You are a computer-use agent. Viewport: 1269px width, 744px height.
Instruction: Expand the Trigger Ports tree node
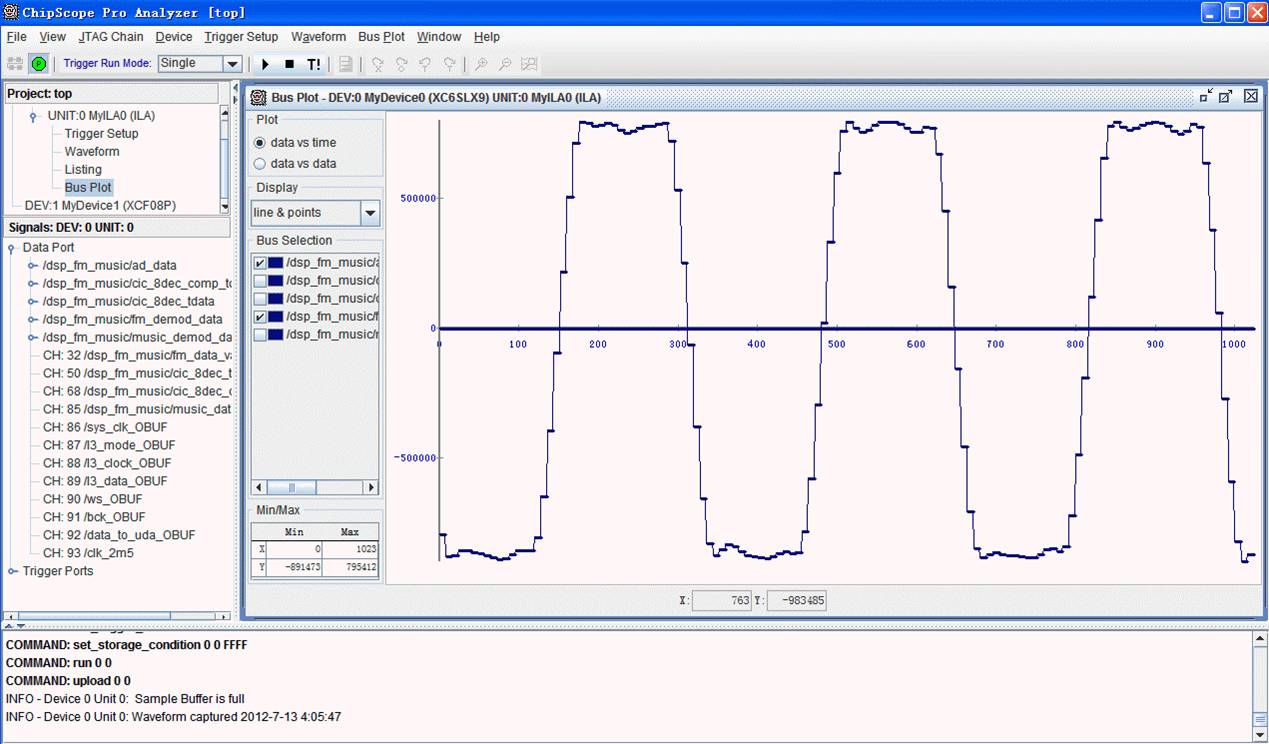pyautogui.click(x=13, y=571)
